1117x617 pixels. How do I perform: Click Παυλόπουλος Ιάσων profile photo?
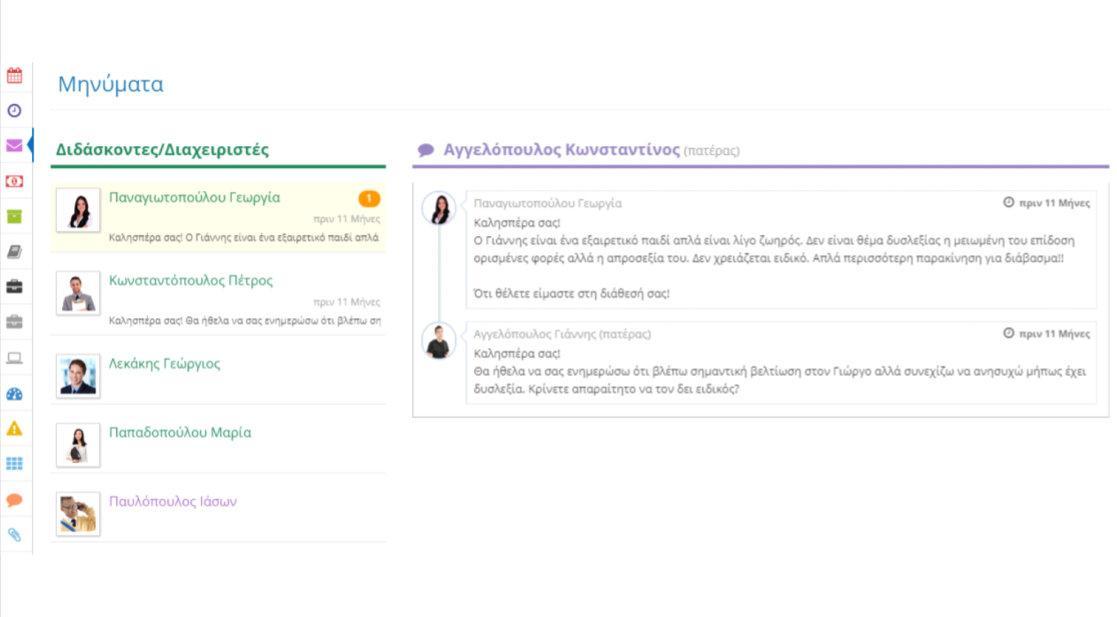[x=77, y=513]
